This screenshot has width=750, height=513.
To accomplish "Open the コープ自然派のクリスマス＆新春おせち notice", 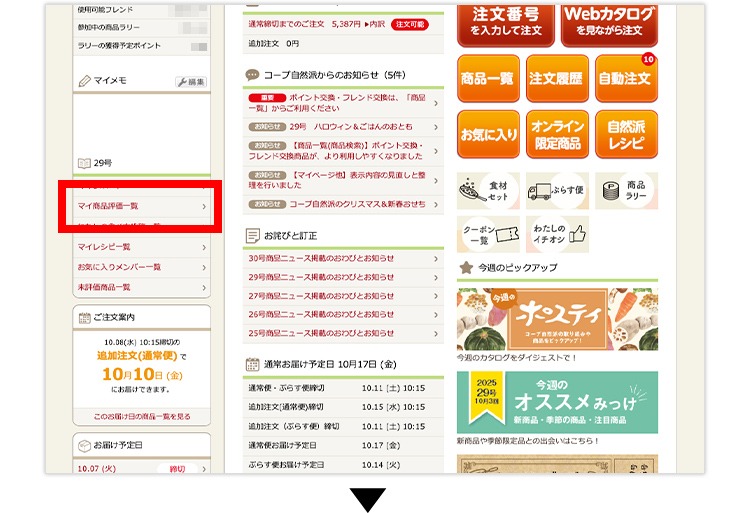I will coord(342,204).
